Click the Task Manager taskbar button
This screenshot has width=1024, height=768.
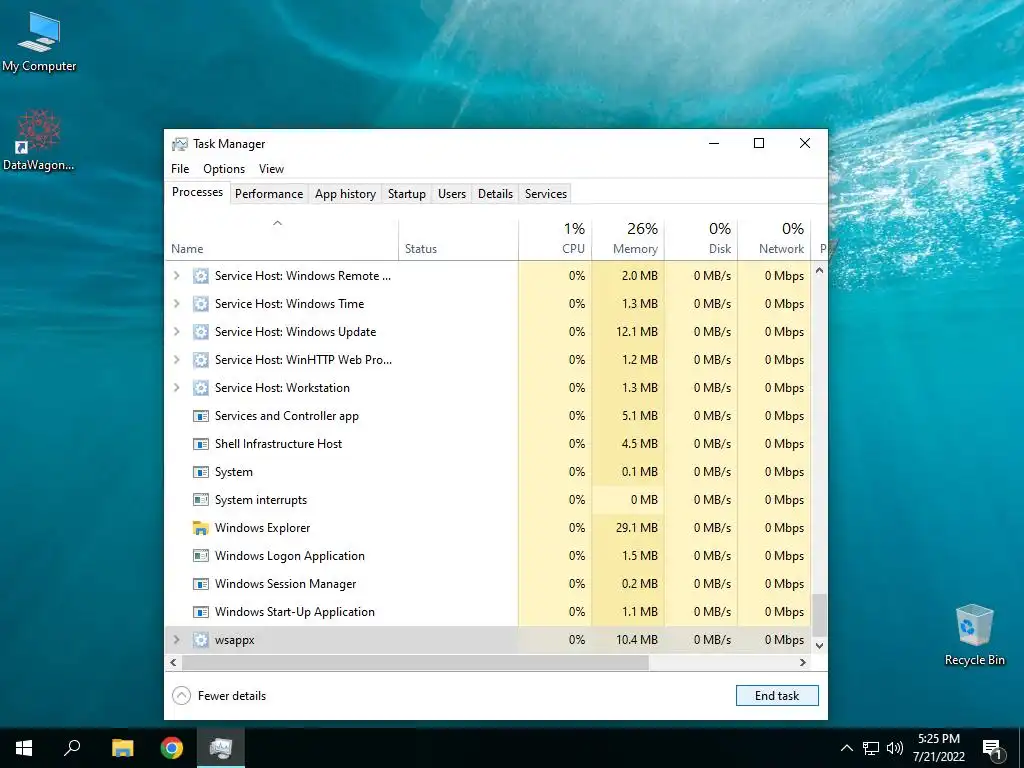coord(221,748)
